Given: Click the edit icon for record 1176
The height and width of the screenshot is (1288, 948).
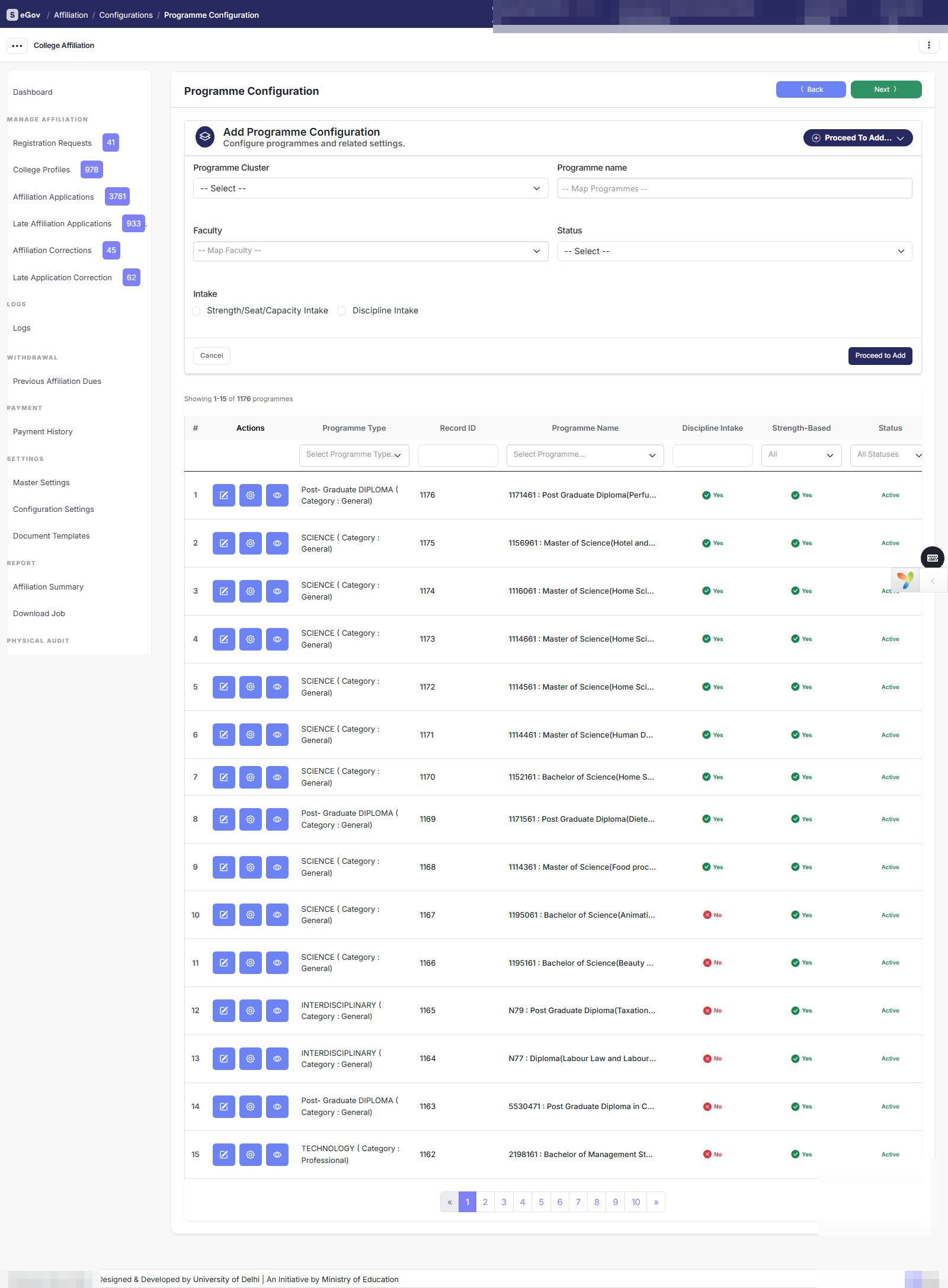Looking at the screenshot, I should pos(223,495).
